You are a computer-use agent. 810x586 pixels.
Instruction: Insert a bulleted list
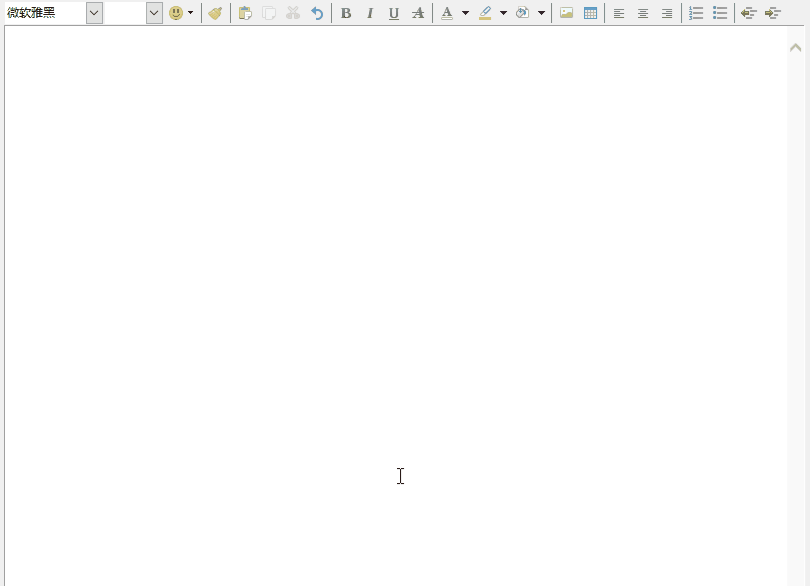[x=720, y=13]
